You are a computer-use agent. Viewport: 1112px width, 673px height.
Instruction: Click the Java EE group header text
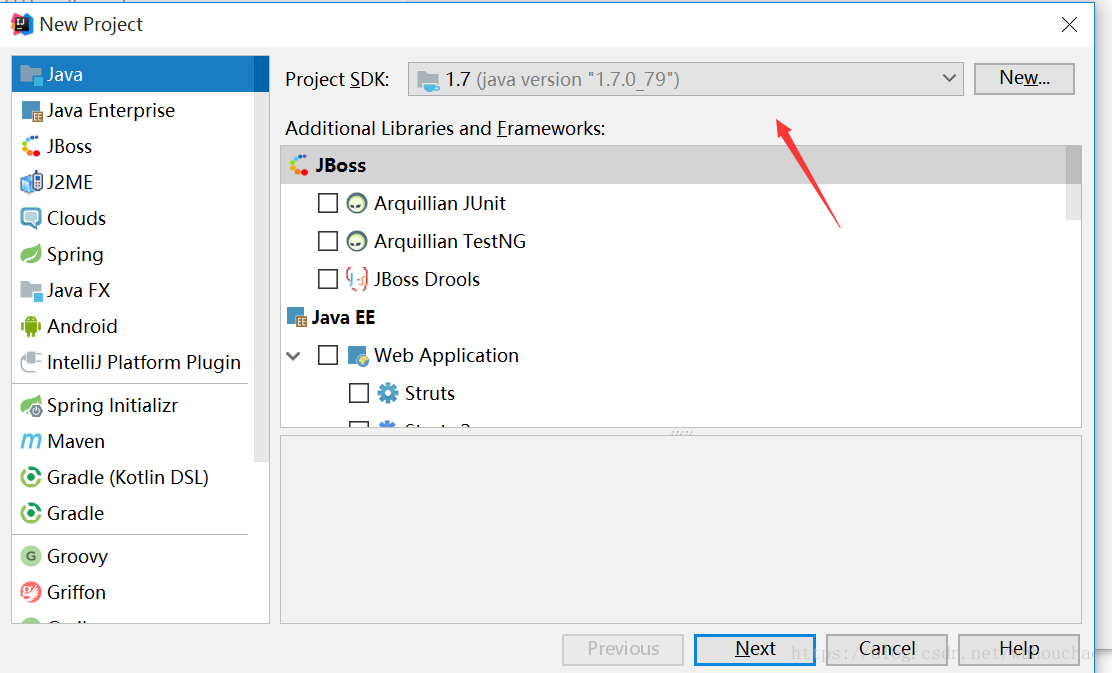[343, 317]
